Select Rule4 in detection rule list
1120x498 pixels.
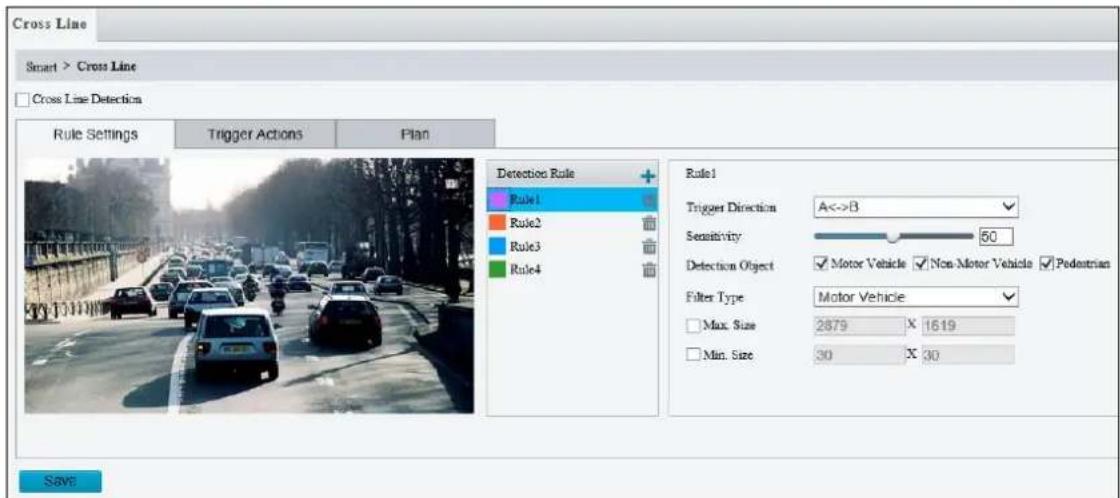[x=572, y=269]
